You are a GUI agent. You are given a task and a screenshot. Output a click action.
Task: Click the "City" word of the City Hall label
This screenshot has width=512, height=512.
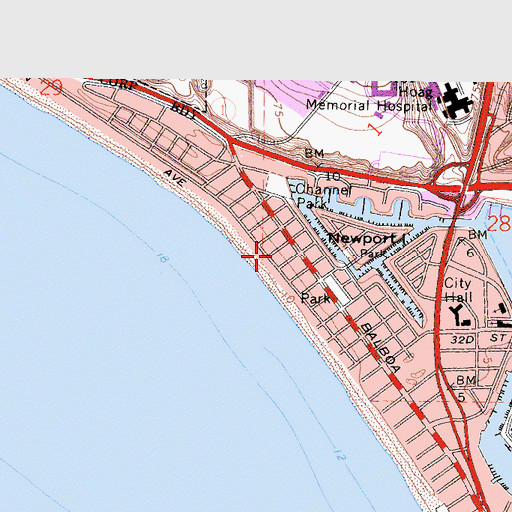pos(457,284)
